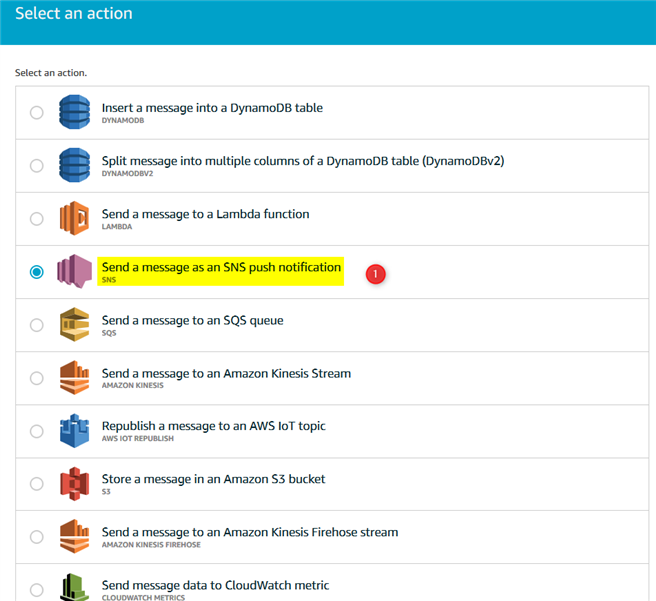This screenshot has height=601, width=656.
Task: Click the green CloudWatch metrics icon
Action: click(x=74, y=587)
